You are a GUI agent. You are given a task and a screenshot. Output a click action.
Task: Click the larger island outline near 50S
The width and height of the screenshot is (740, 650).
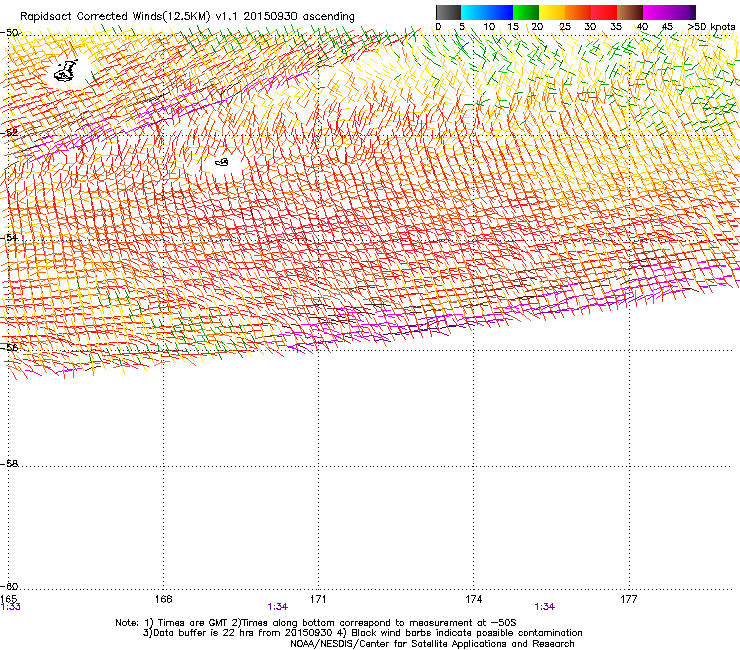(66, 71)
